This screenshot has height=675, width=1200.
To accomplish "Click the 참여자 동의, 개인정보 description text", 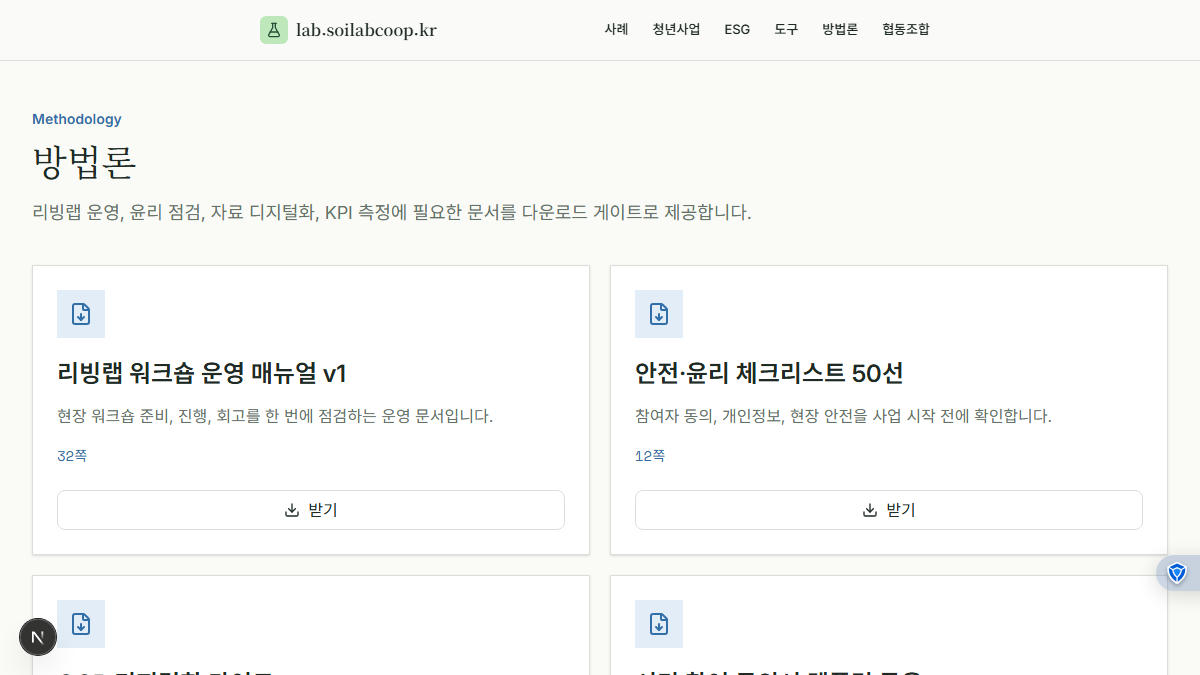I will (843, 416).
